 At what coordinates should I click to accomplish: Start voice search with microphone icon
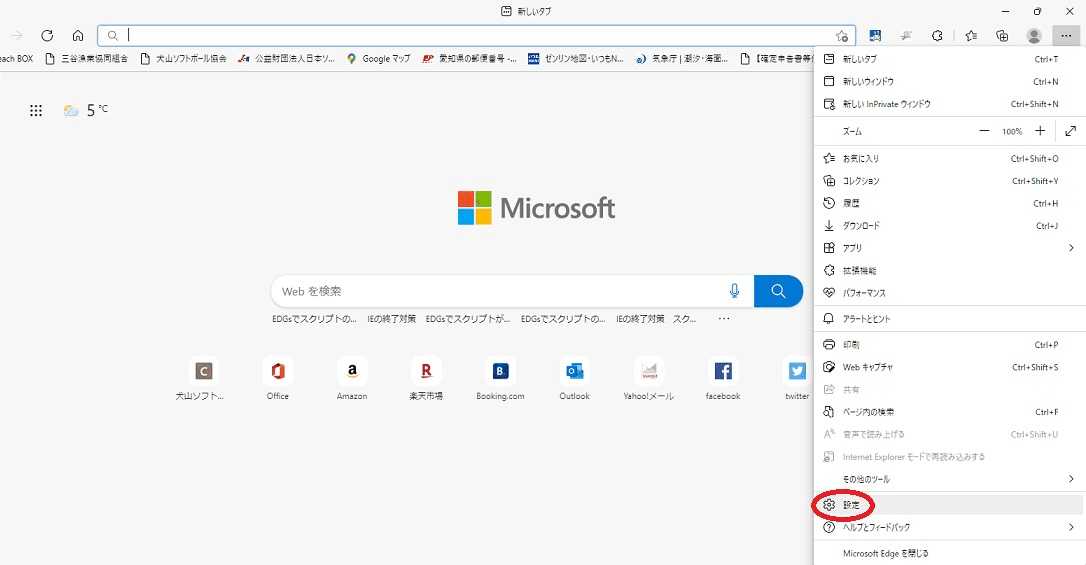click(734, 291)
